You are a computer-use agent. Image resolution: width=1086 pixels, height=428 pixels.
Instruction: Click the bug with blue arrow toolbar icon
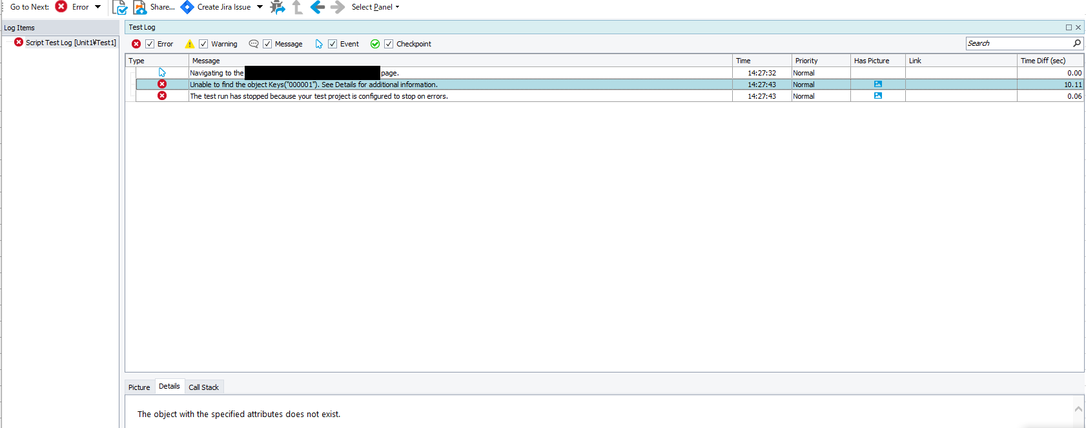coord(278,8)
